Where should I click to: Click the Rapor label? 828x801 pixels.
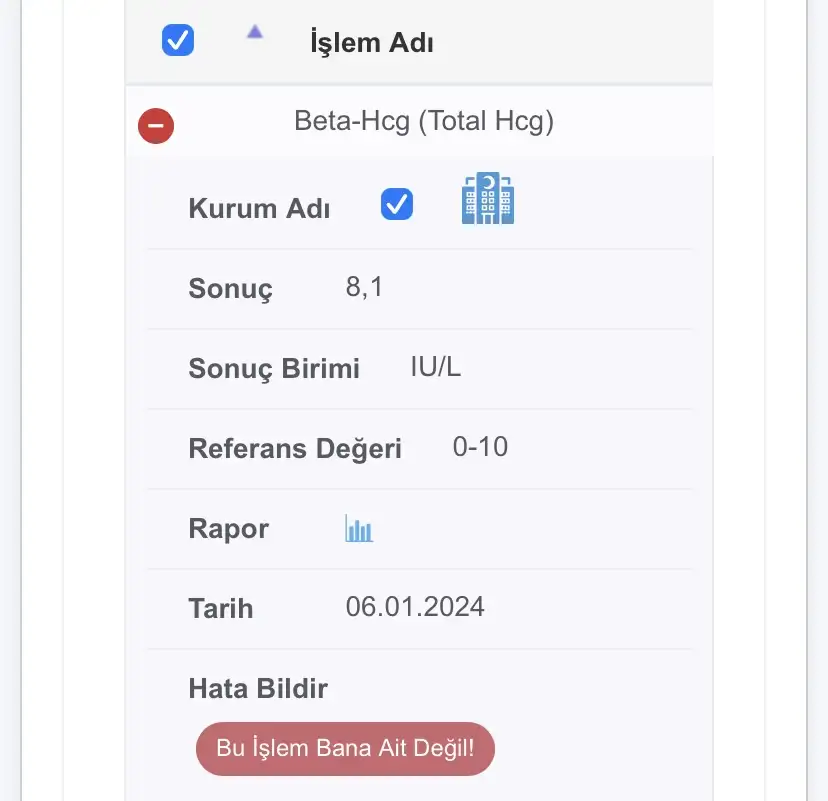point(229,529)
